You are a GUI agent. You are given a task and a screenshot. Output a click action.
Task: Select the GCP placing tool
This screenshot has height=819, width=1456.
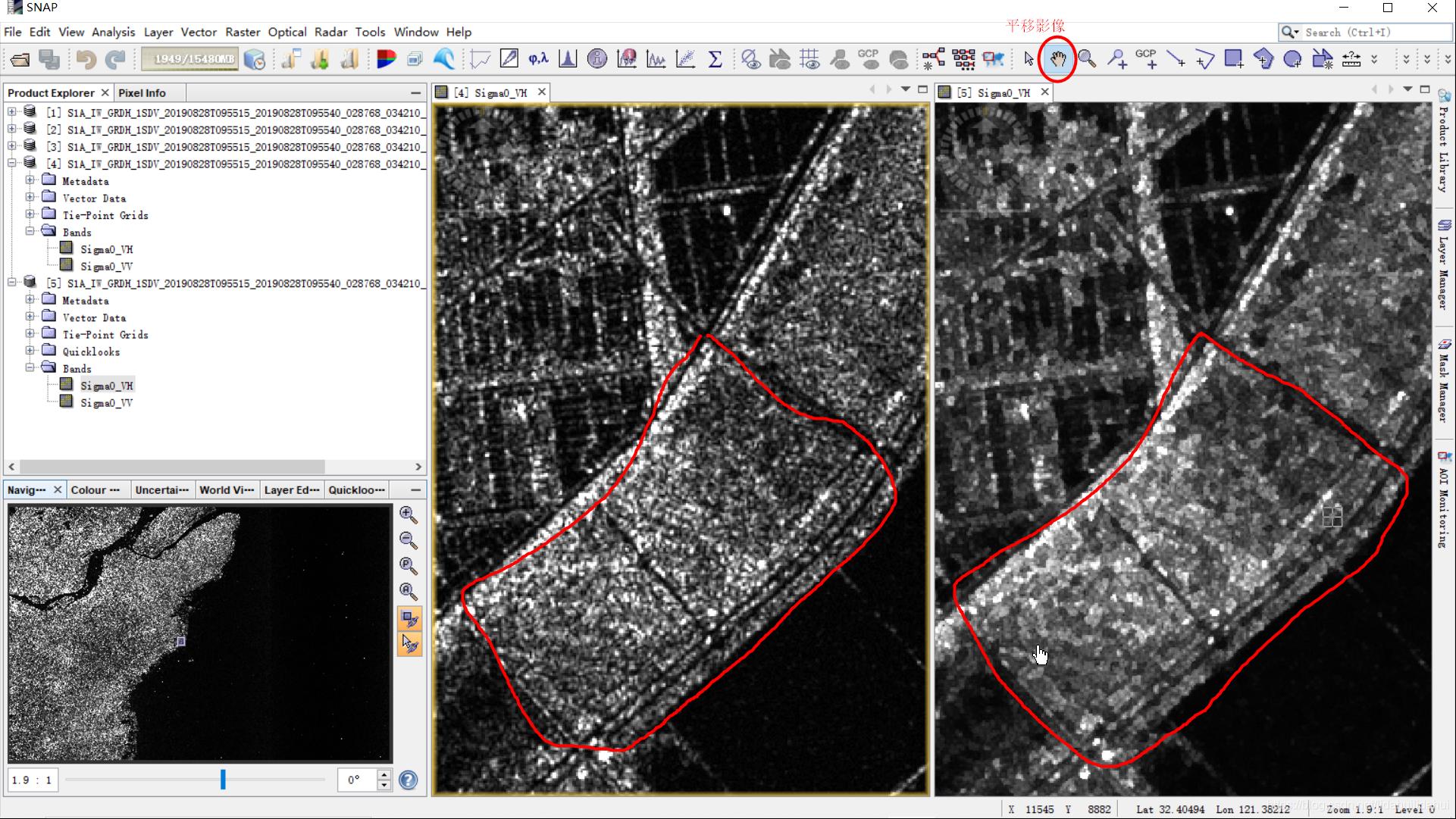[1146, 59]
